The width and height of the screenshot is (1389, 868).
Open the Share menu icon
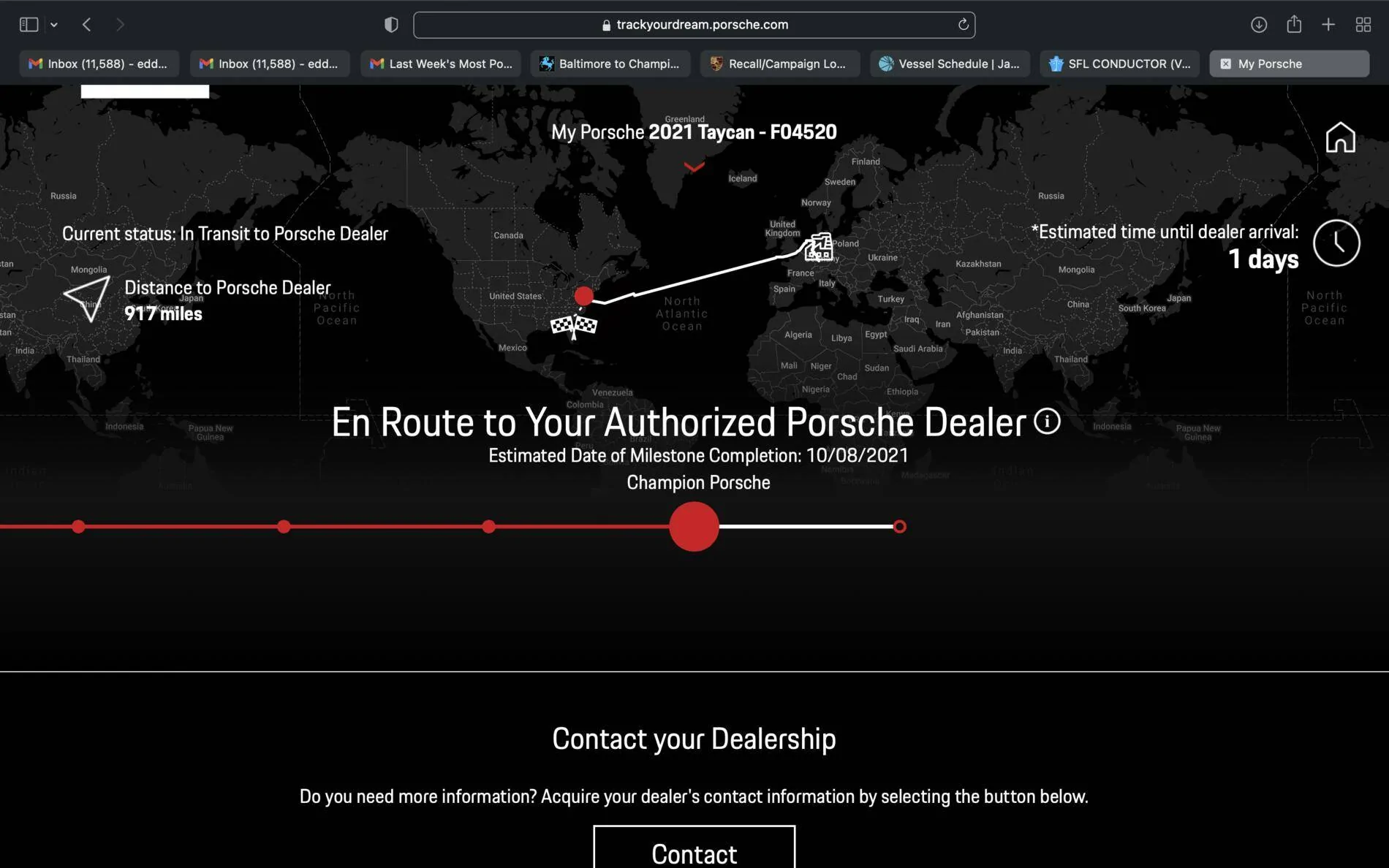pyautogui.click(x=1294, y=24)
